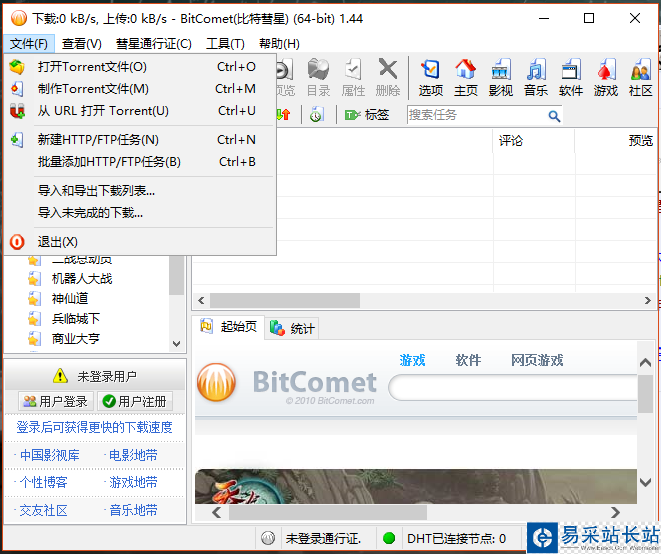Click the start page scroll-up arrow
The image size is (661, 554).
645,363
